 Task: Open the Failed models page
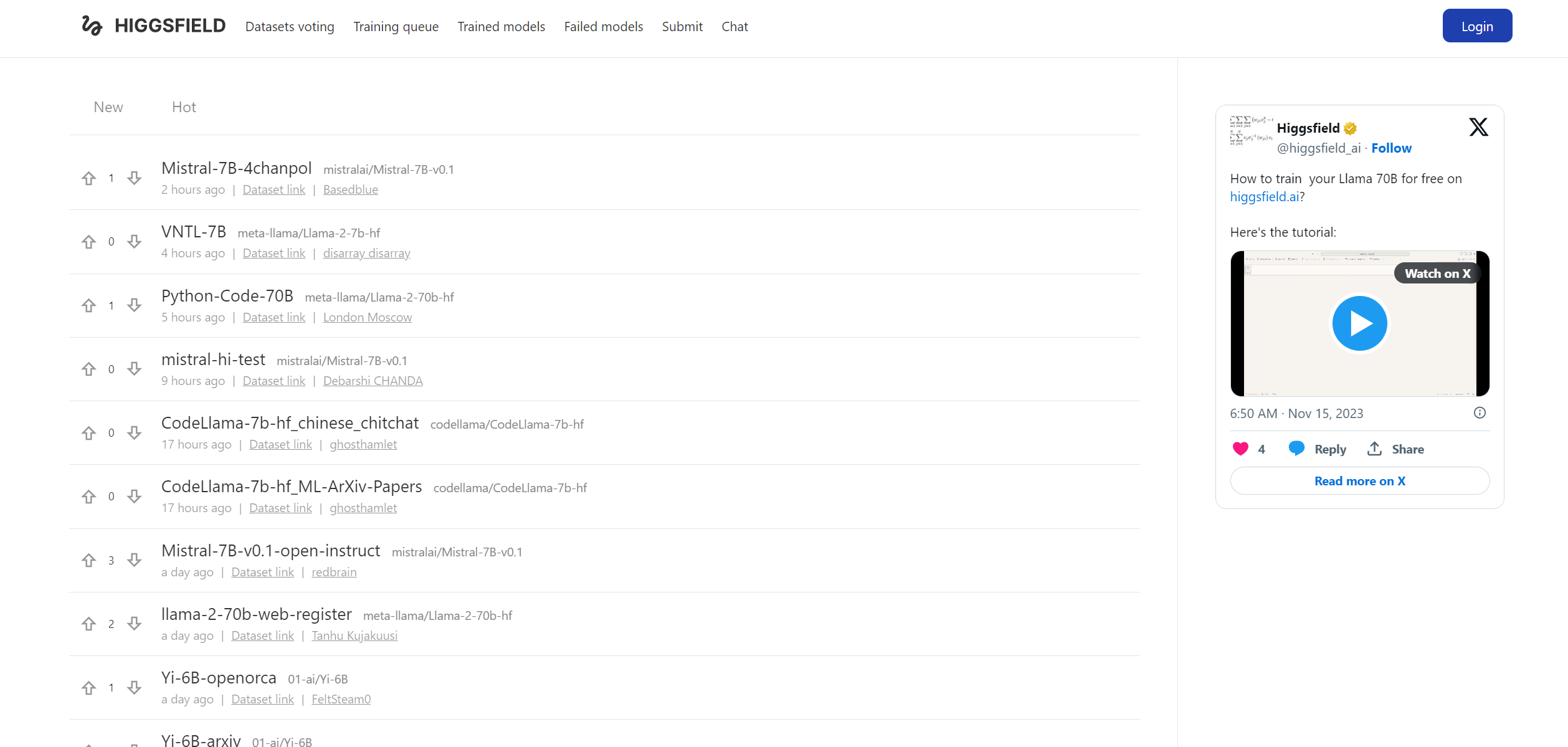click(x=603, y=27)
